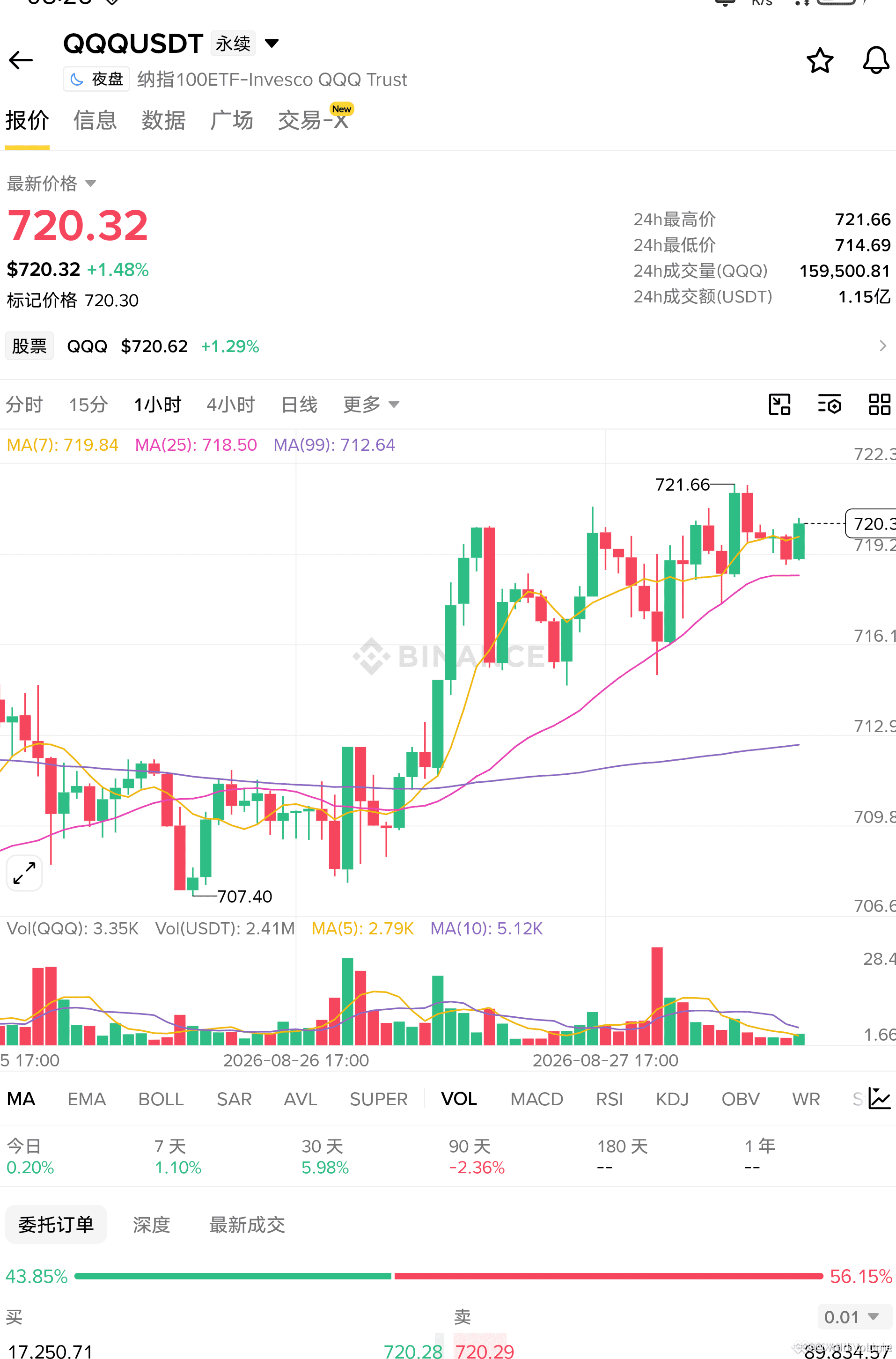Tap MA(99): 712.64 legend
896x1359 pixels.
(x=334, y=445)
